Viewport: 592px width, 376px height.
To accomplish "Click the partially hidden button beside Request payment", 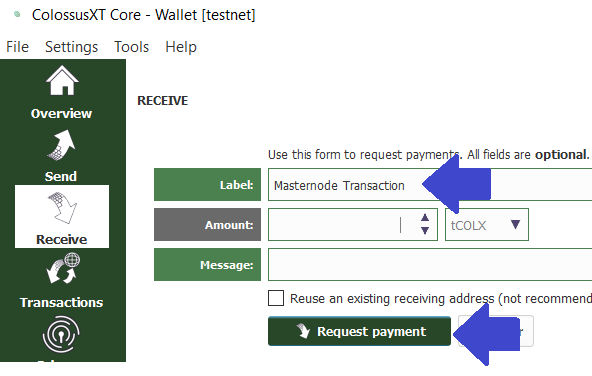I will [496, 331].
